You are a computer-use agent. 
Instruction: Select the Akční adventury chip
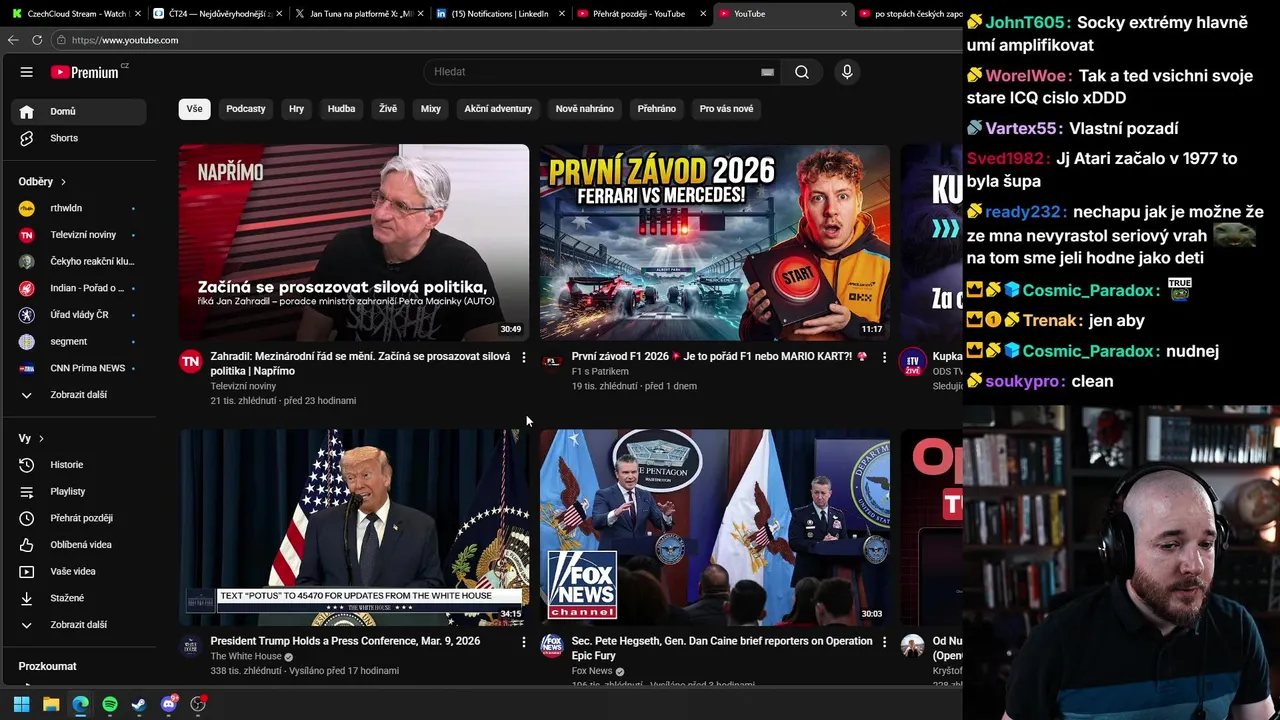[498, 109]
